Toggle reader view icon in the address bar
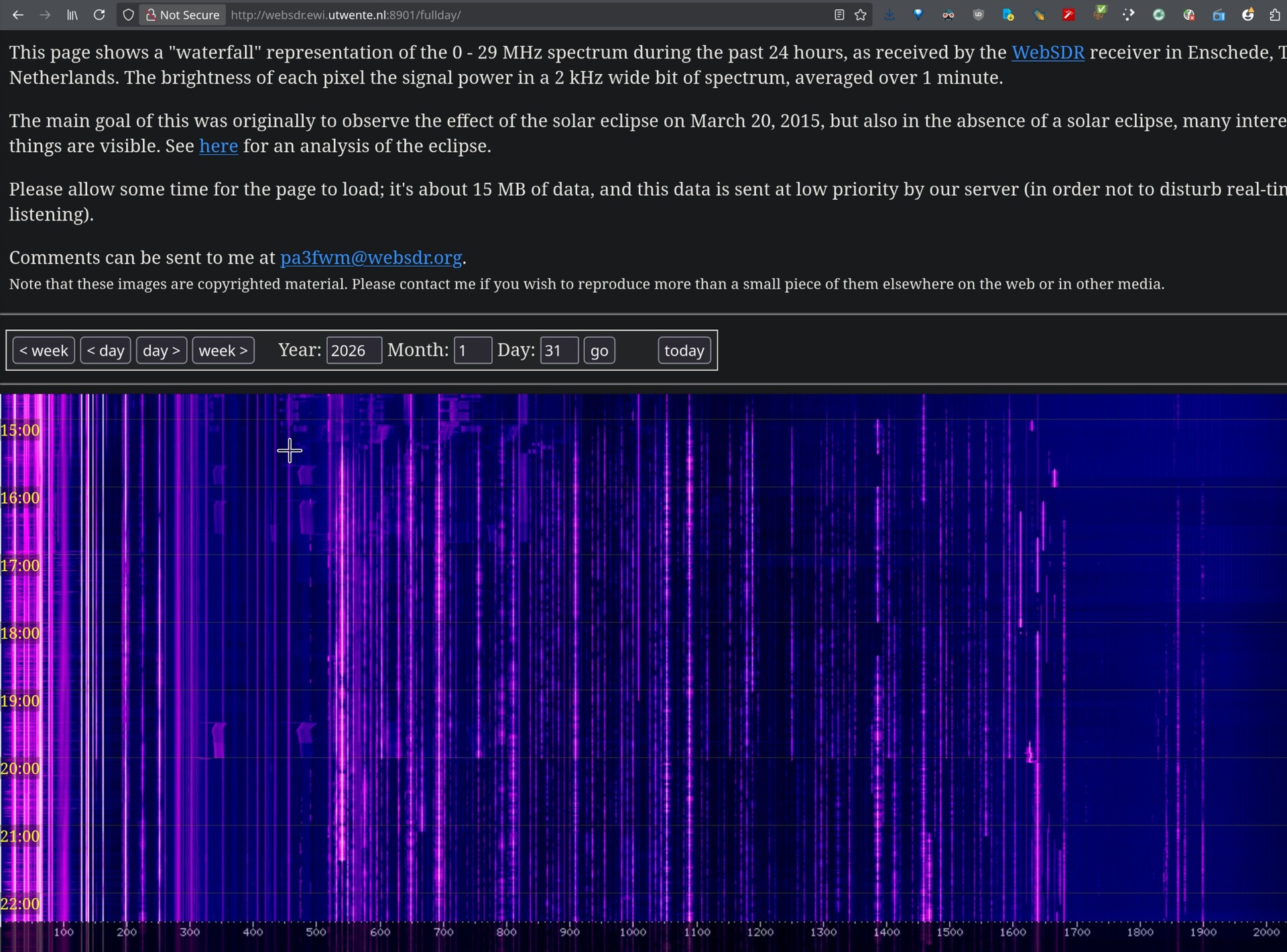The height and width of the screenshot is (952, 1287). point(839,15)
